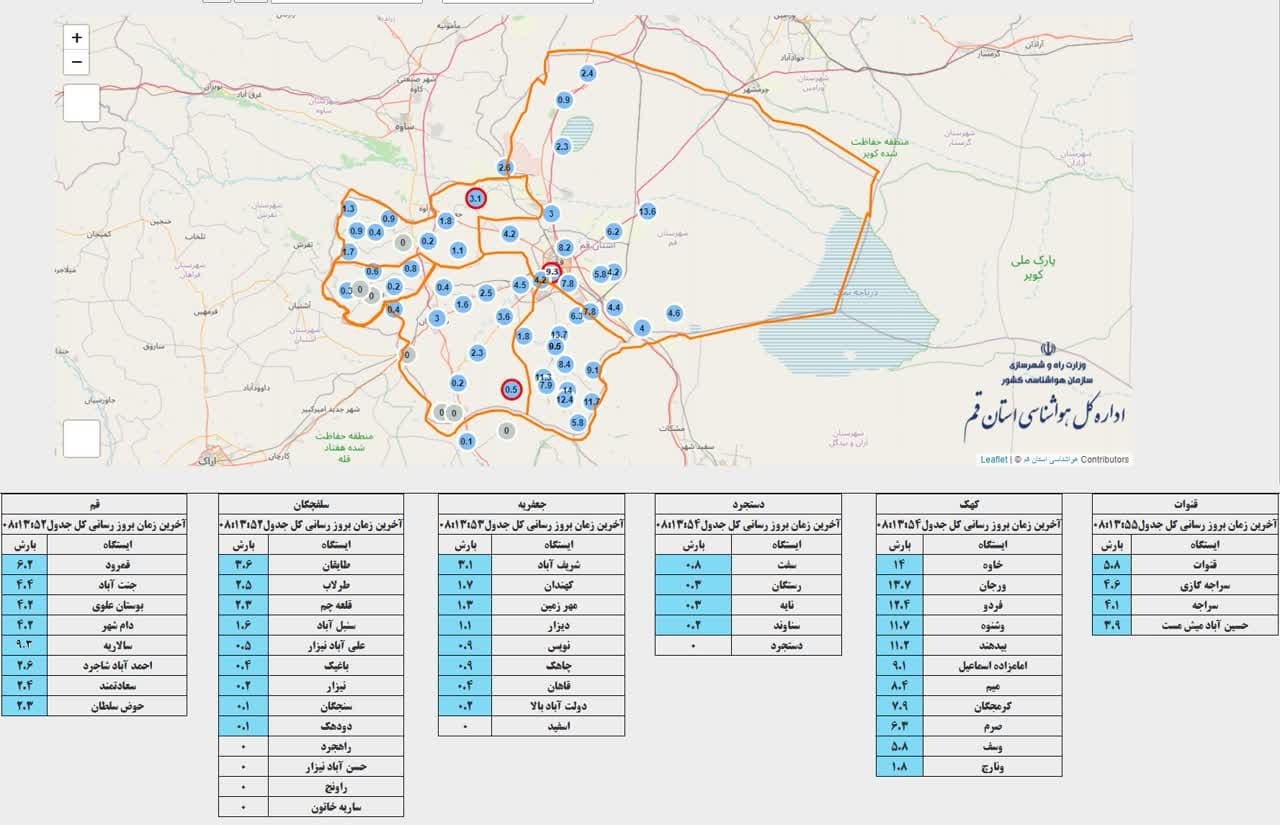
Task: Click the 2.5 station marker on map
Action: pyautogui.click(x=486, y=293)
